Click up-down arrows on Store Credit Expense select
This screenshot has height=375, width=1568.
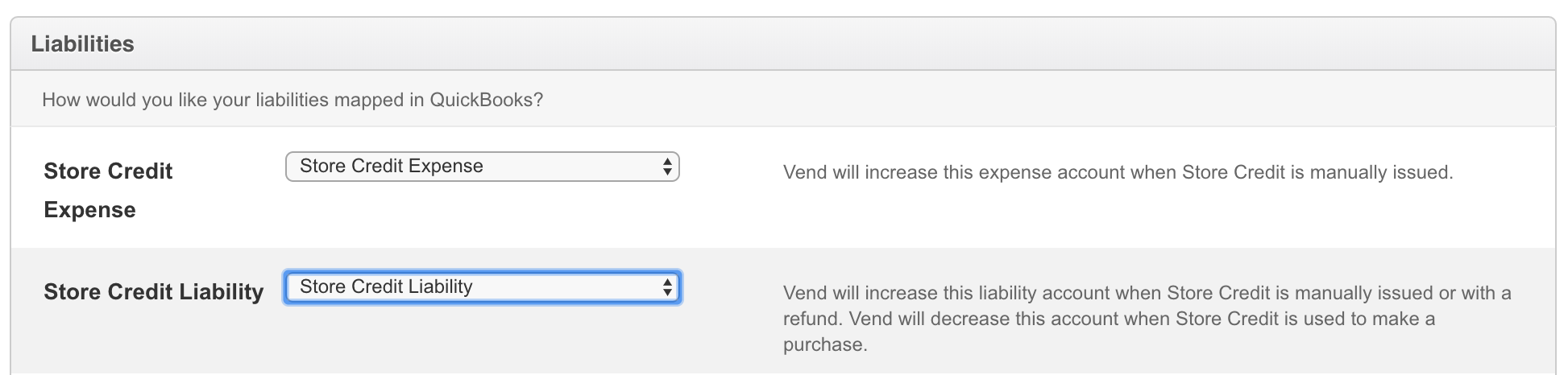tap(667, 167)
